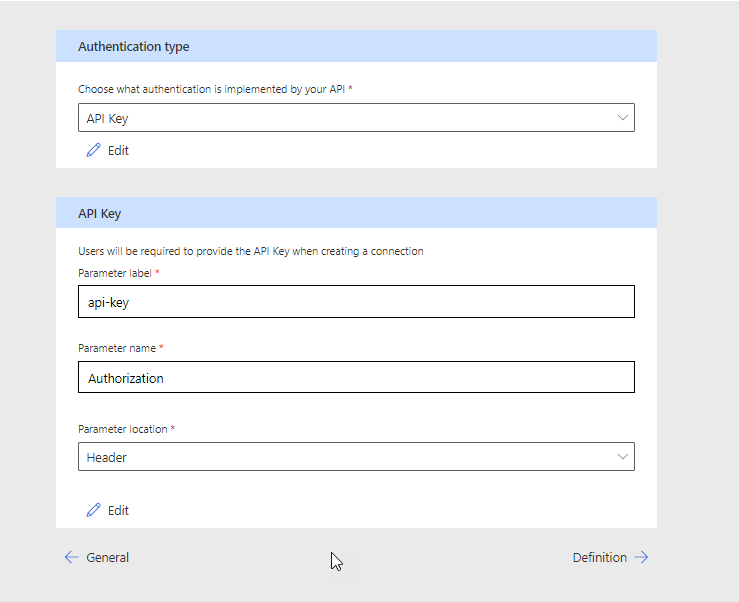Click the pencil icon under Authentication type
Image resolution: width=739 pixels, height=602 pixels.
click(94, 150)
